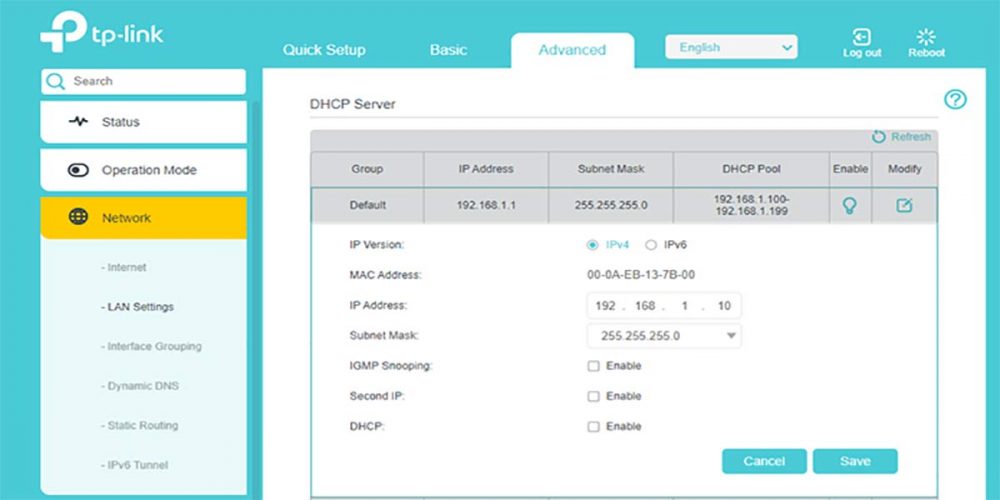
Task: Click the Reboot icon
Action: click(926, 37)
